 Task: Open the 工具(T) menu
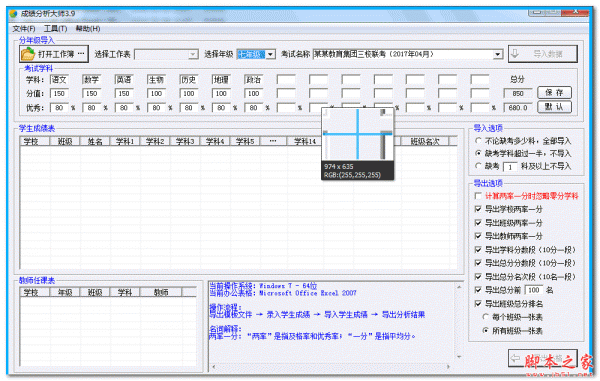tap(55, 29)
